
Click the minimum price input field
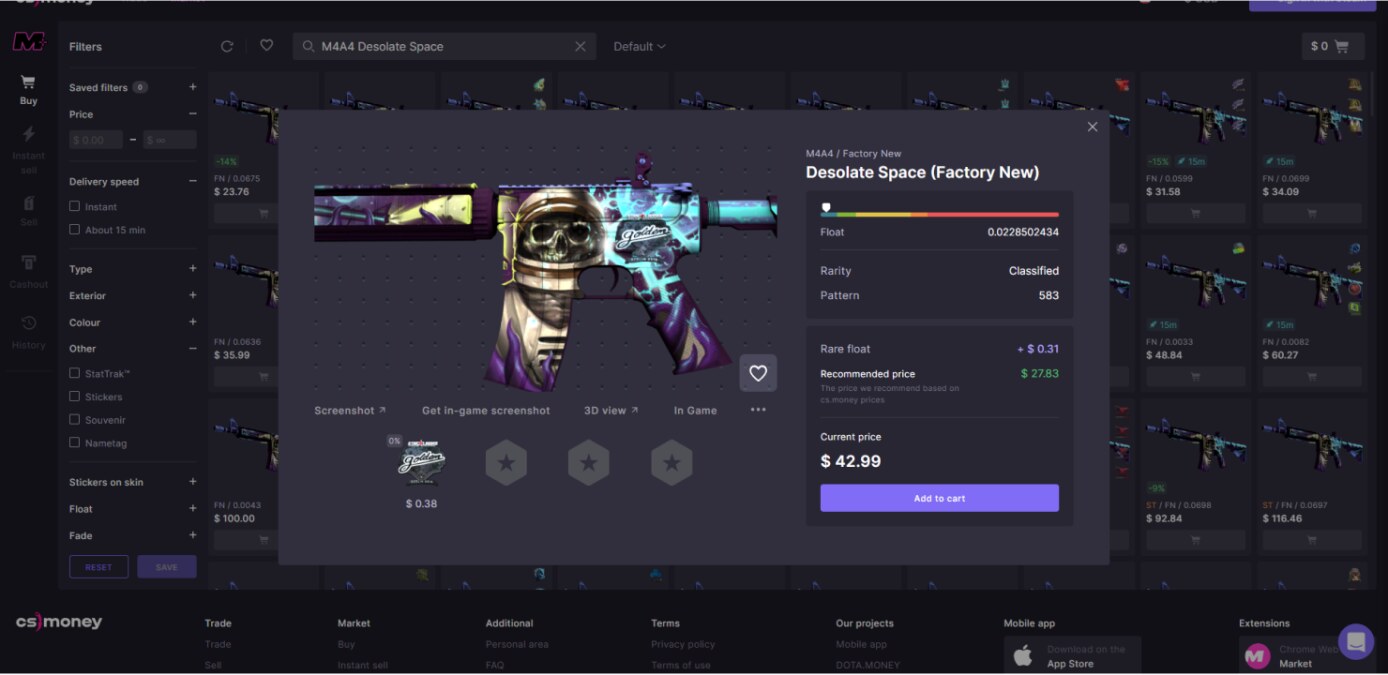(x=96, y=140)
